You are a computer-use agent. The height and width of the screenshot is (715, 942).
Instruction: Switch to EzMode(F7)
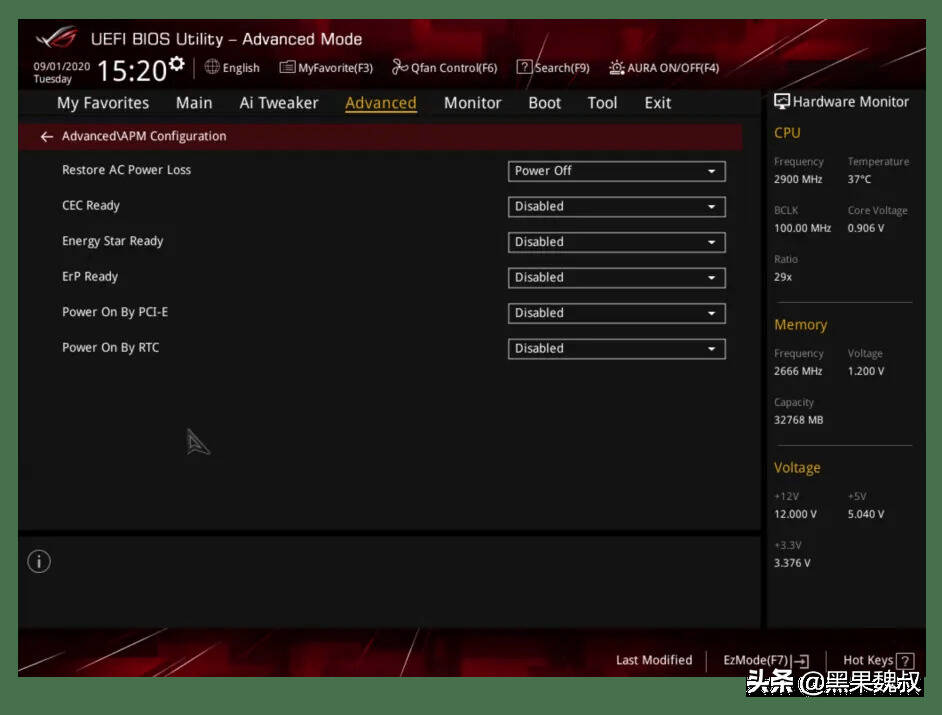756,660
